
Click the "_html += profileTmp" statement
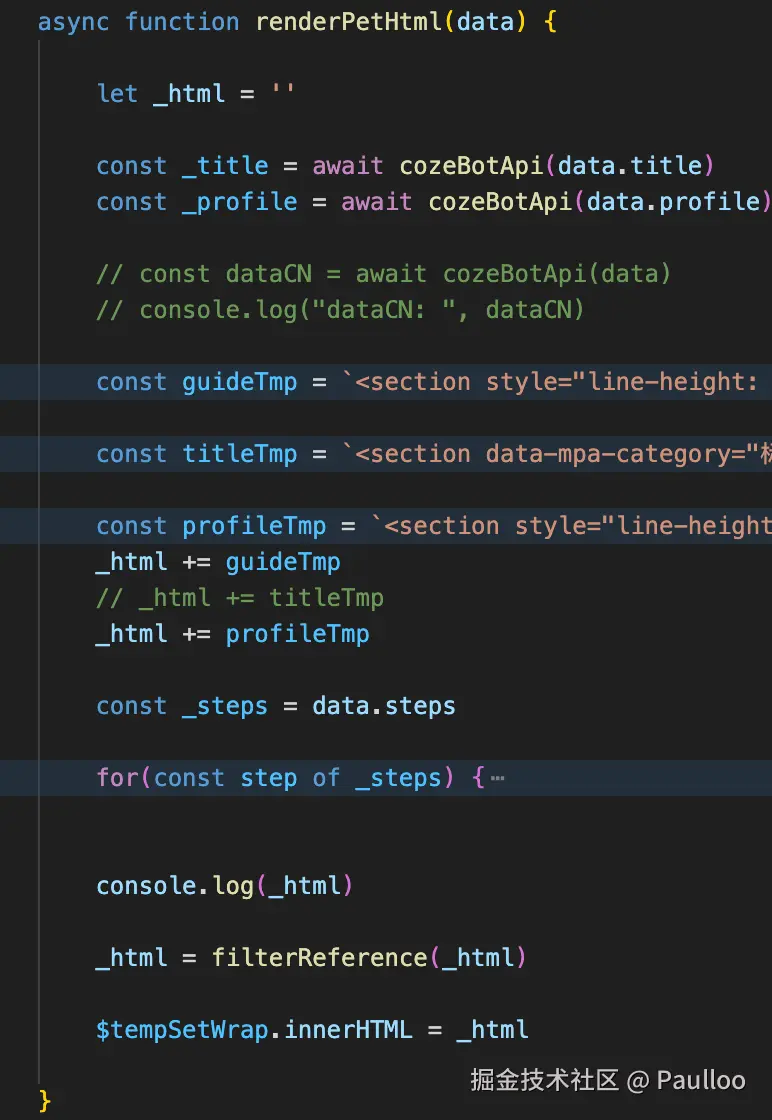[x=232, y=634]
